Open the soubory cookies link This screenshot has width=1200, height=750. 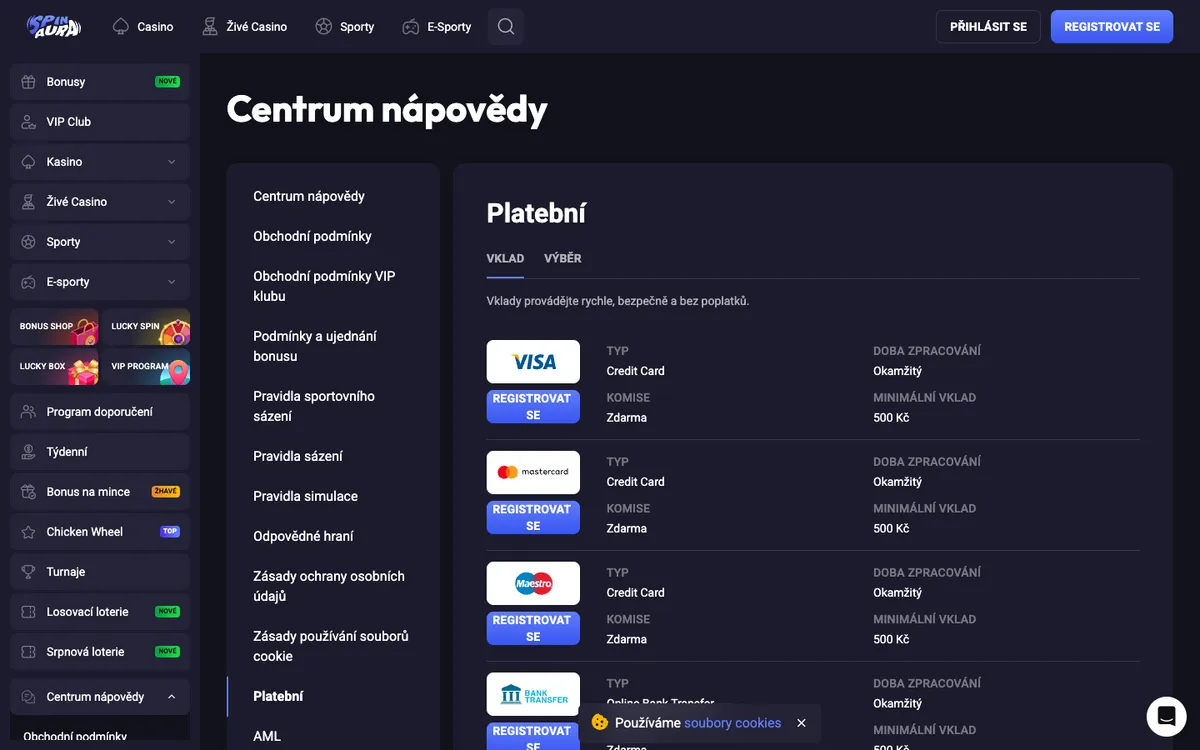click(x=733, y=723)
